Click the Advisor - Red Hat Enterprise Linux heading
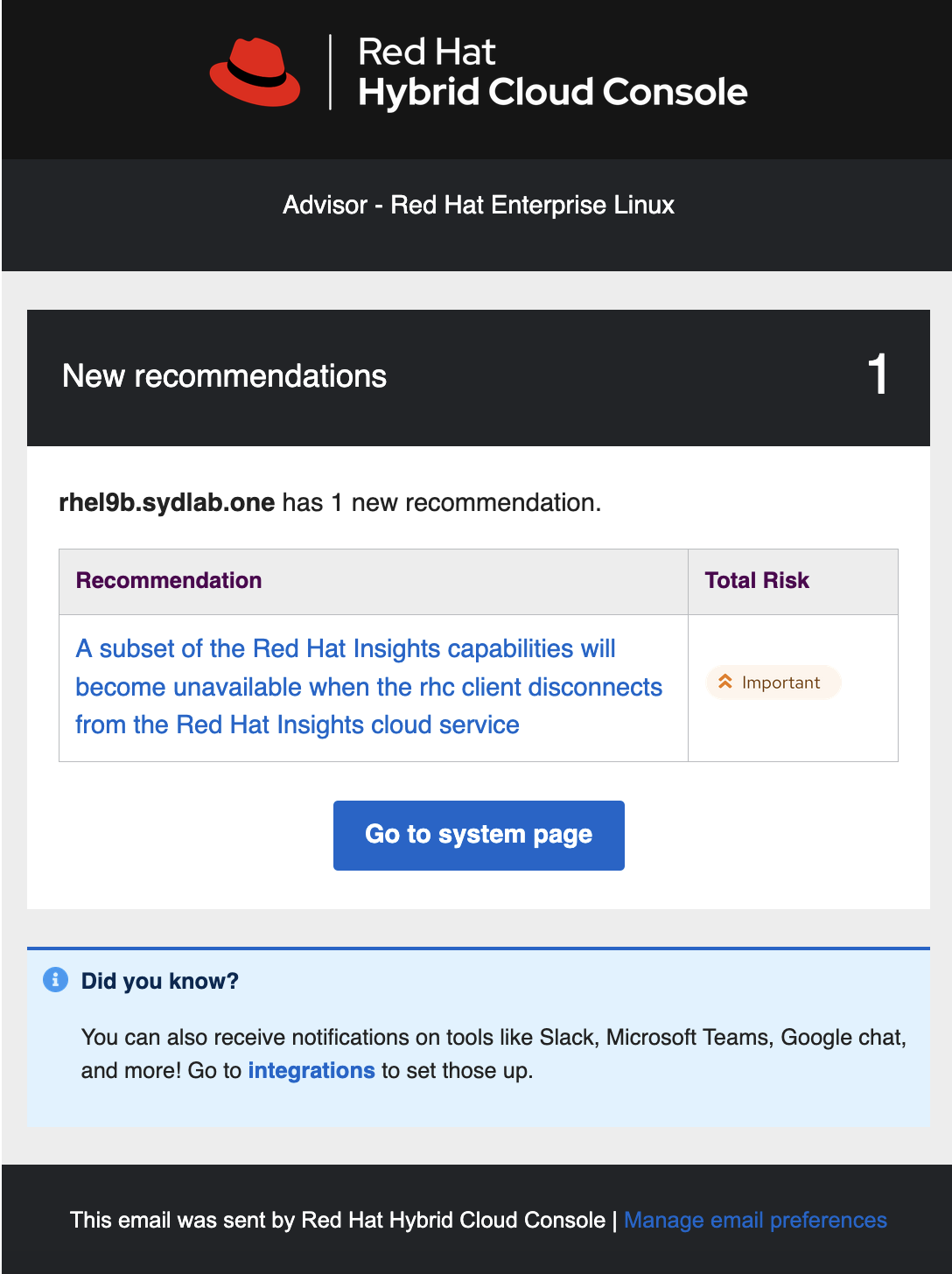This screenshot has height=1274, width=952. coord(478,205)
